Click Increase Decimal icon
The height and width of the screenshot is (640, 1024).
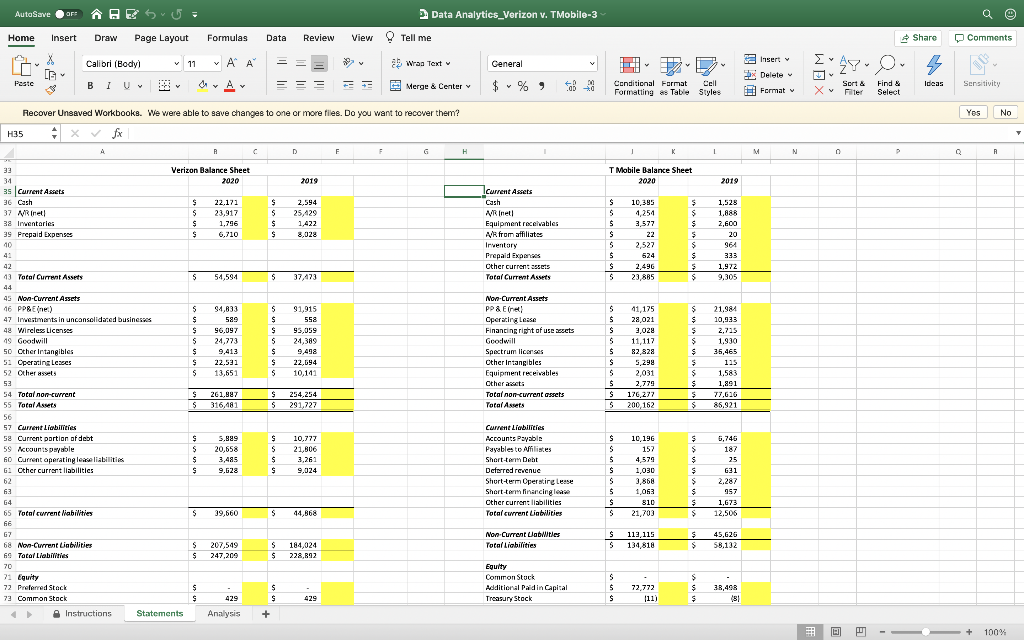(x=570, y=86)
